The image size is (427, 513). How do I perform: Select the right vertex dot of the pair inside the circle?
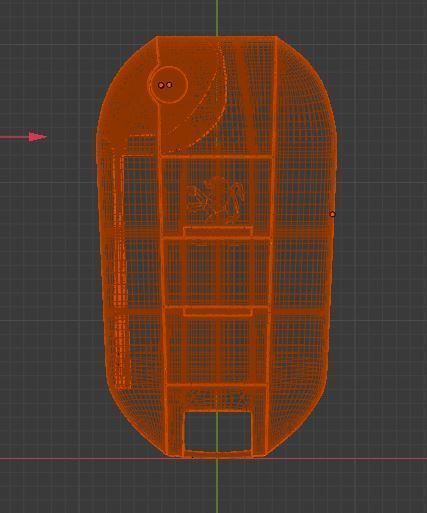pyautogui.click(x=169, y=85)
